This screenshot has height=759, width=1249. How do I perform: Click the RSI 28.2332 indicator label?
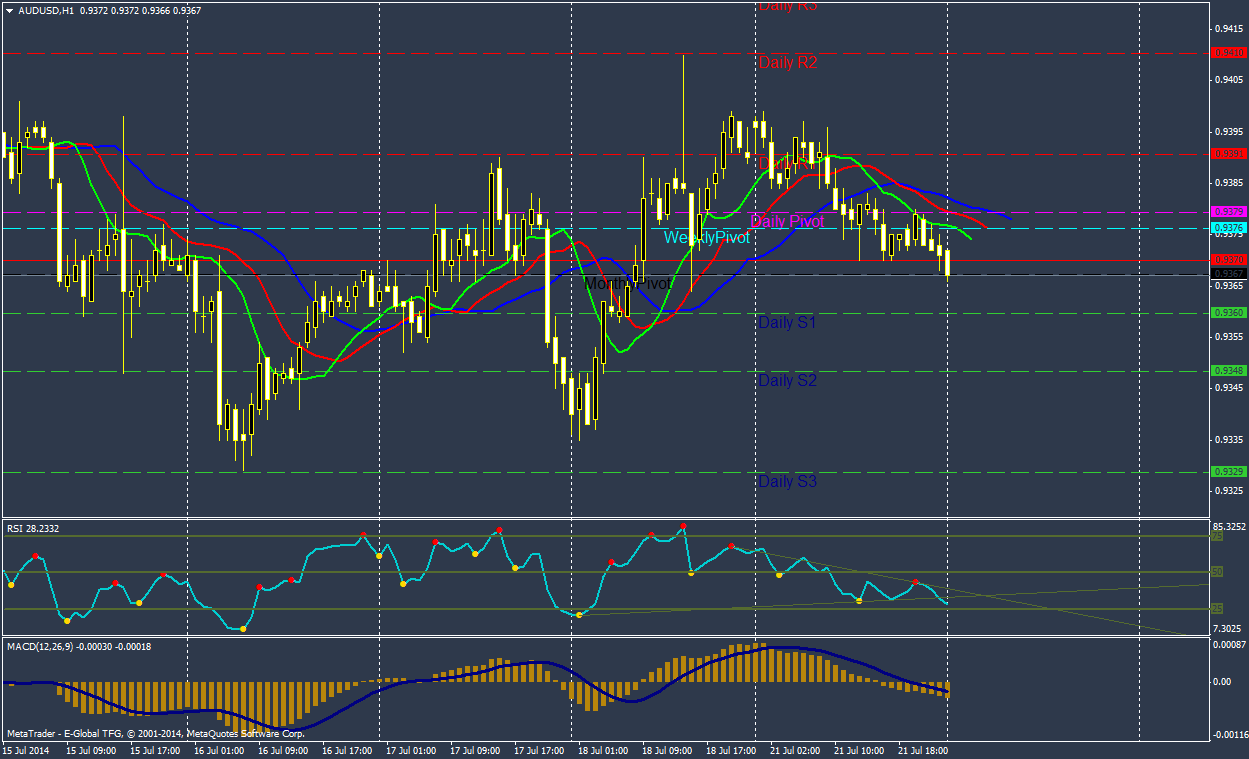tap(33, 529)
